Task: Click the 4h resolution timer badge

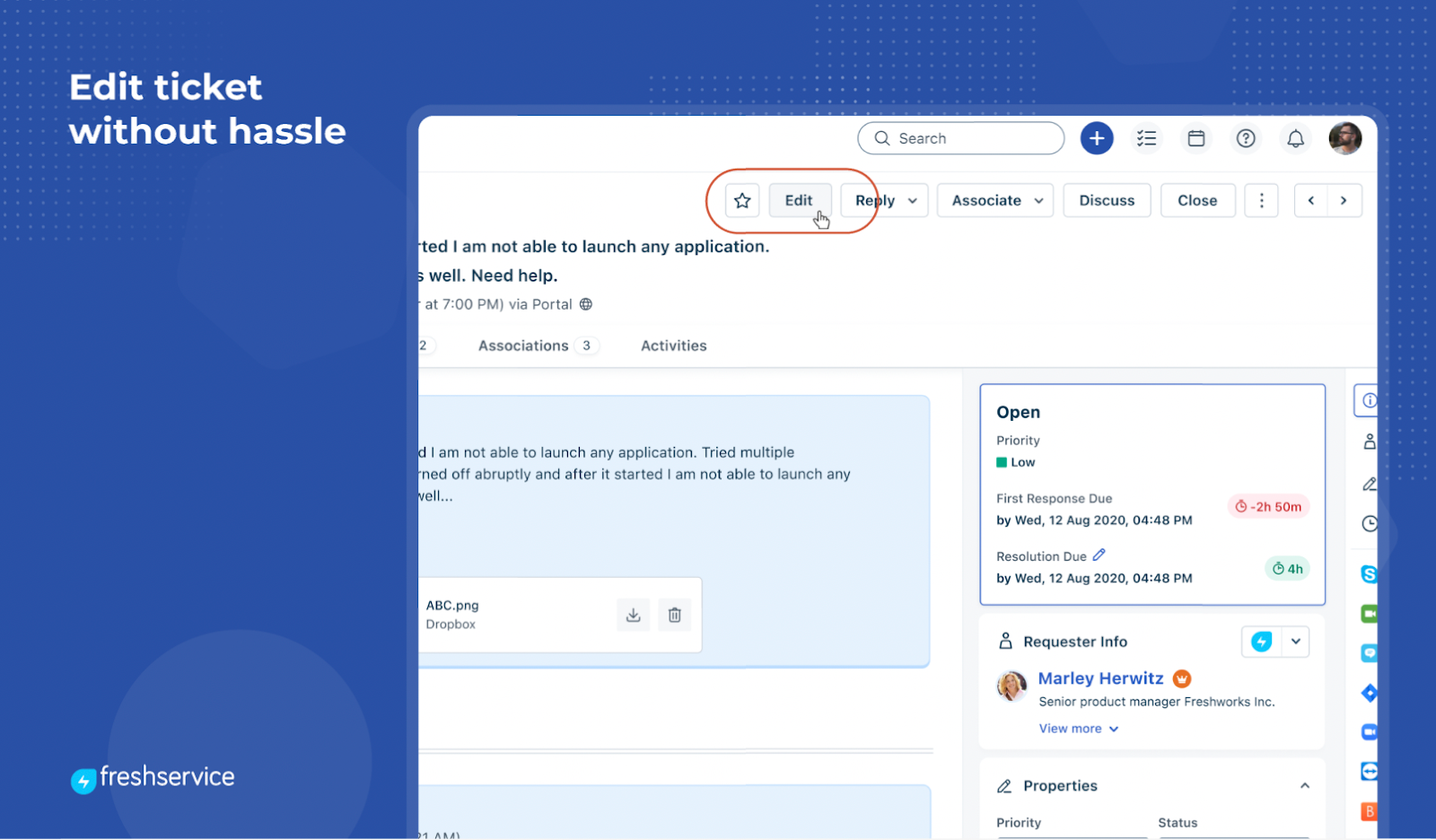Action: click(x=1288, y=569)
